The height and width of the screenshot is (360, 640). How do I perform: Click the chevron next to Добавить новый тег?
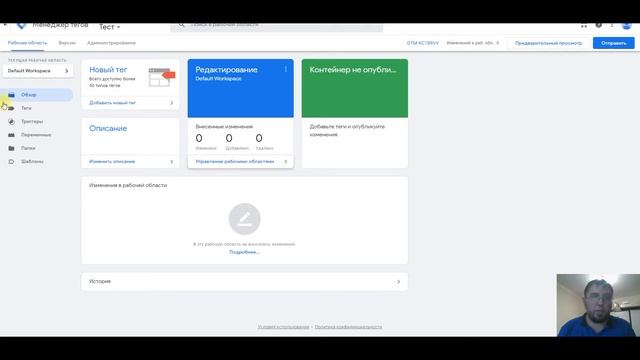click(171, 103)
